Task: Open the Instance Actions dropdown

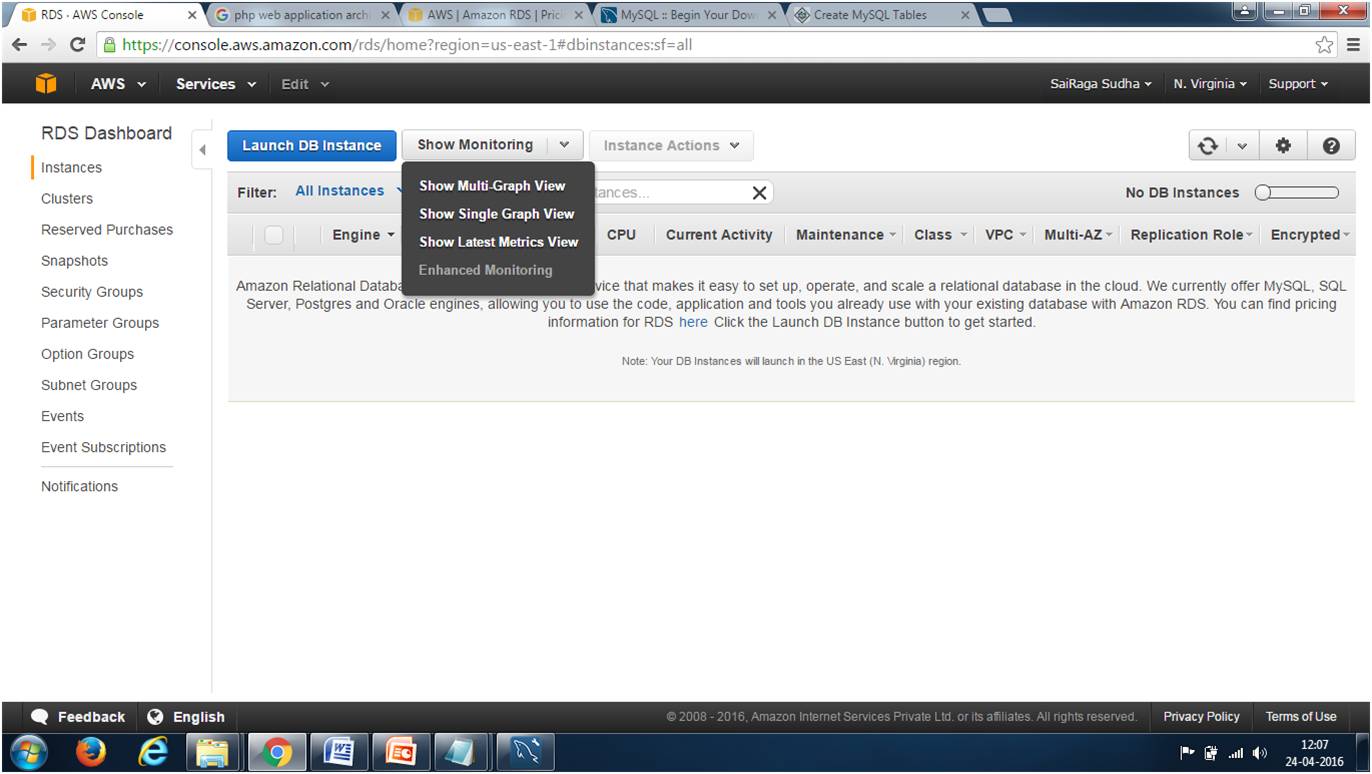Action: [x=671, y=146]
